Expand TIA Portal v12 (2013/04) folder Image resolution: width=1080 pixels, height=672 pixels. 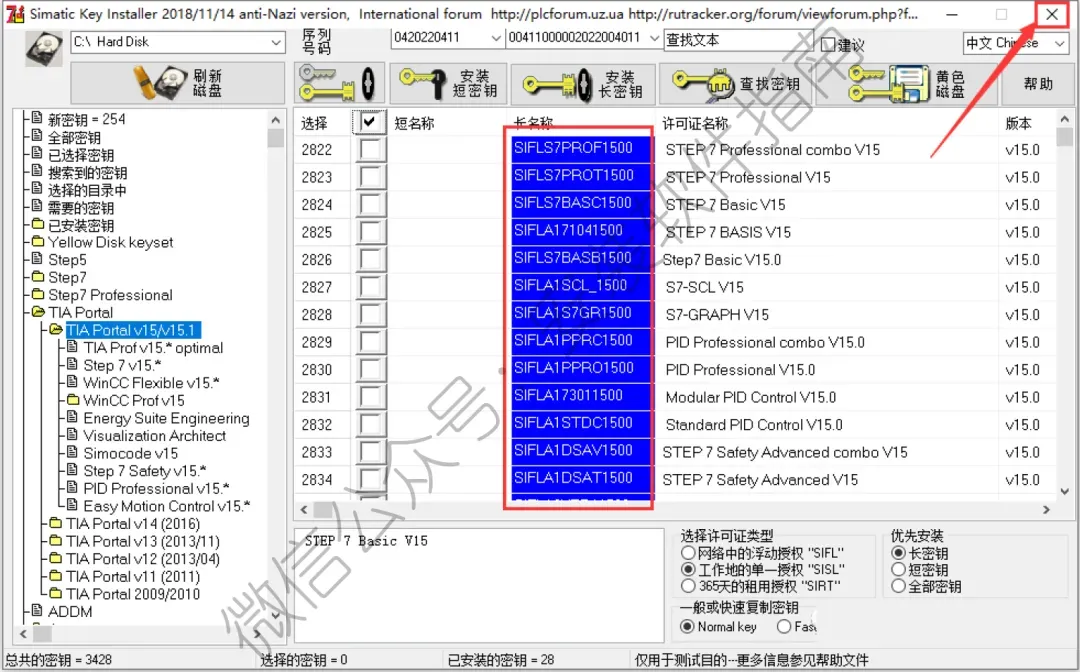143,559
